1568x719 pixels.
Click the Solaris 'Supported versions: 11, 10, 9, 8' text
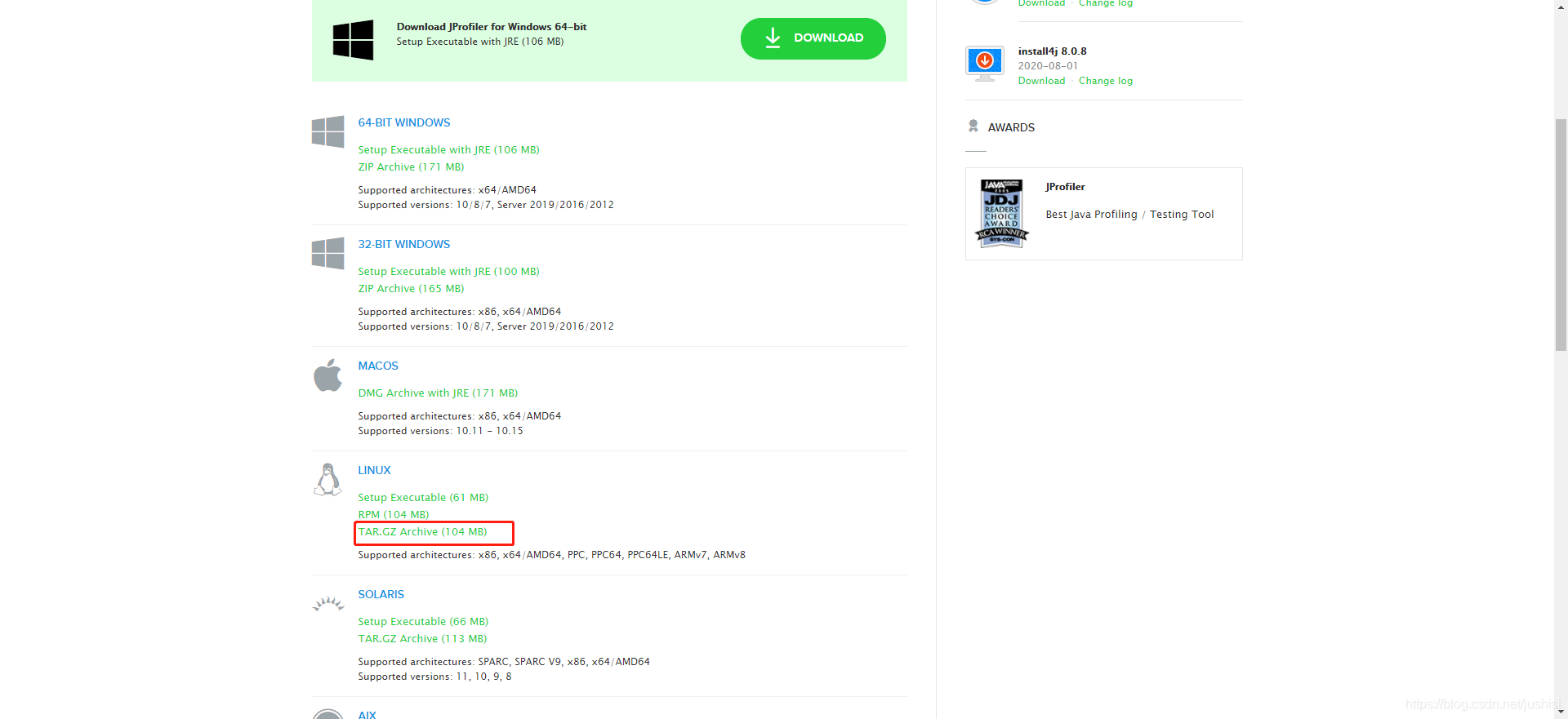[x=434, y=677]
